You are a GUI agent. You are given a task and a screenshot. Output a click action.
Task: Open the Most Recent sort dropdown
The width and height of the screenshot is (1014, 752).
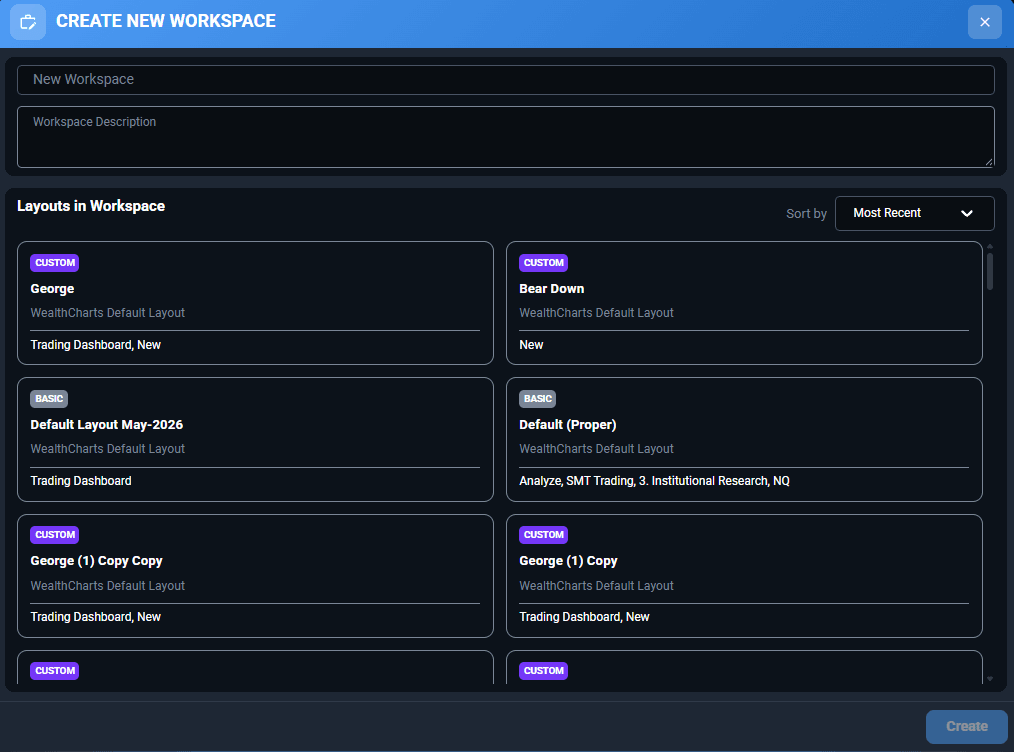point(914,213)
